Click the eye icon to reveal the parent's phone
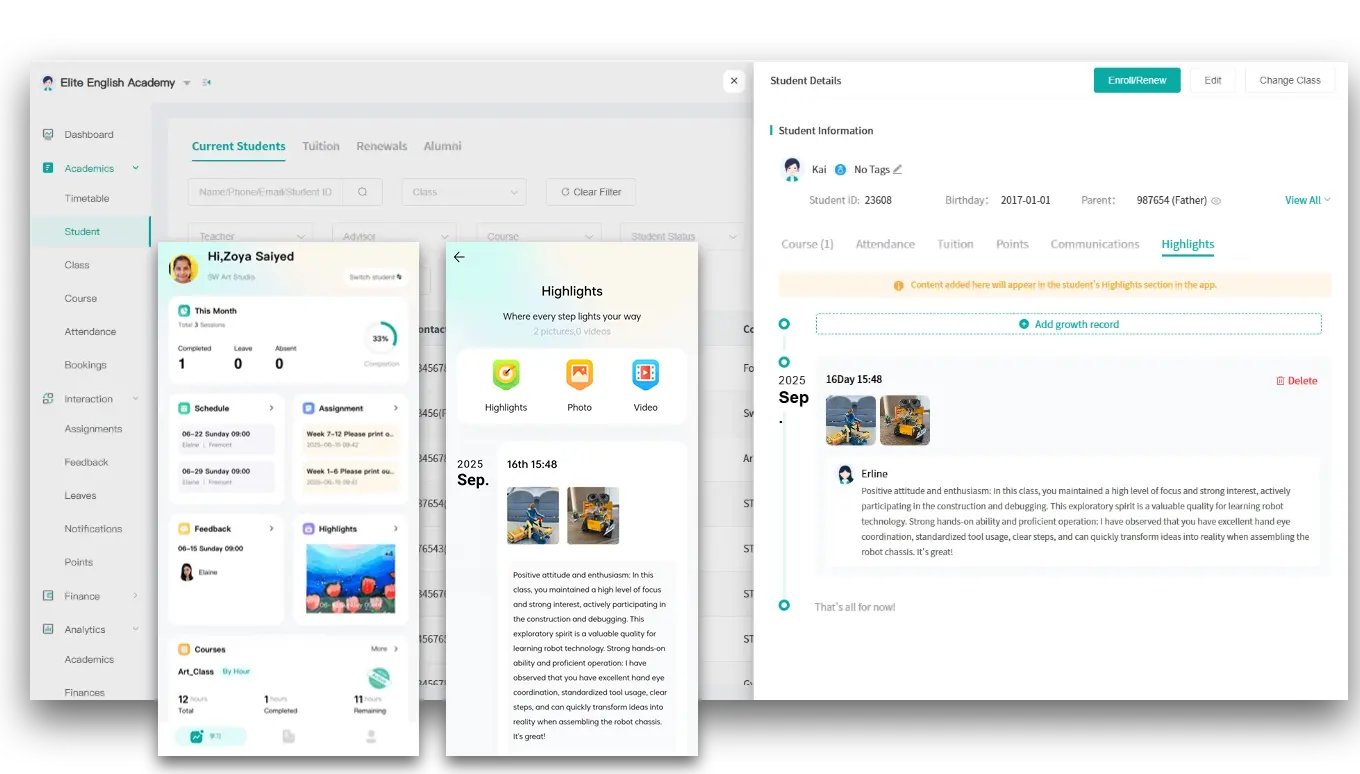This screenshot has height=774, width=1360. [x=1216, y=200]
